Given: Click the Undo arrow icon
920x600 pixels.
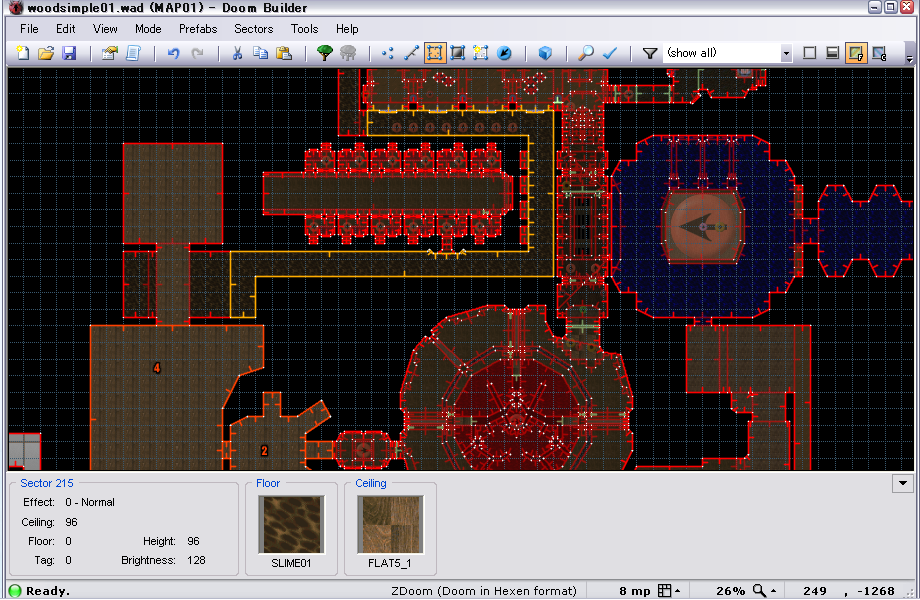Looking at the screenshot, I should [173, 53].
